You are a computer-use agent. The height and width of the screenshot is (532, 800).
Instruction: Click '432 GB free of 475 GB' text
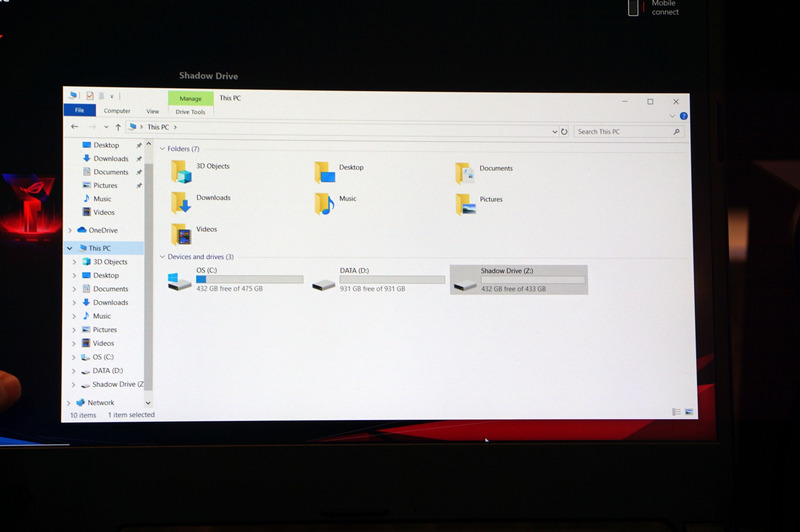230,289
